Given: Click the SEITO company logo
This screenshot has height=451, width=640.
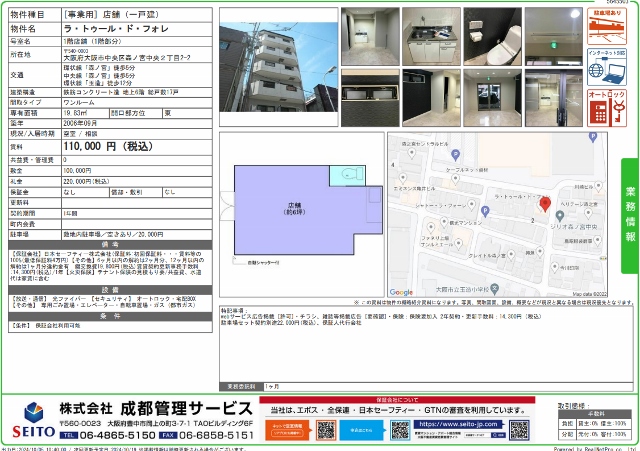Looking at the screenshot, I should (x=33, y=420).
